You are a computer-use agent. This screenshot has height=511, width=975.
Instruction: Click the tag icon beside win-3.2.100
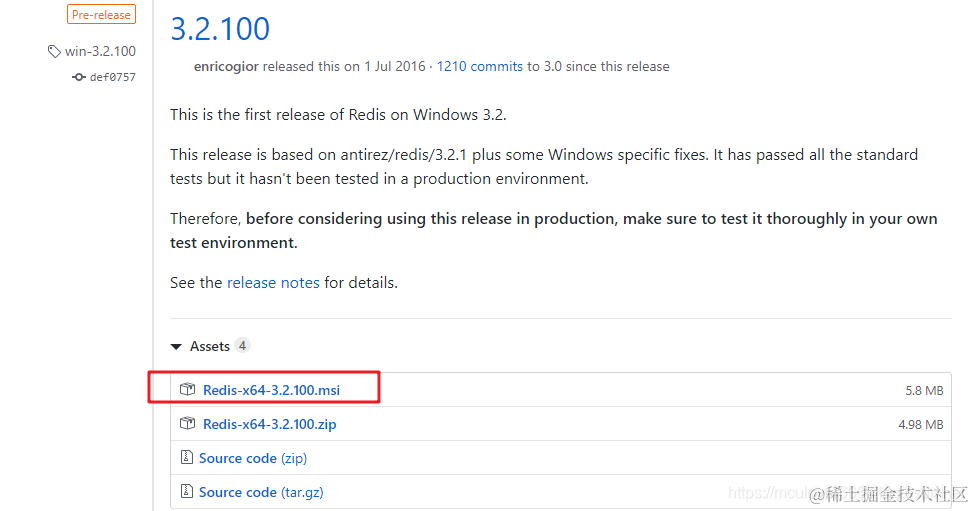(x=54, y=51)
